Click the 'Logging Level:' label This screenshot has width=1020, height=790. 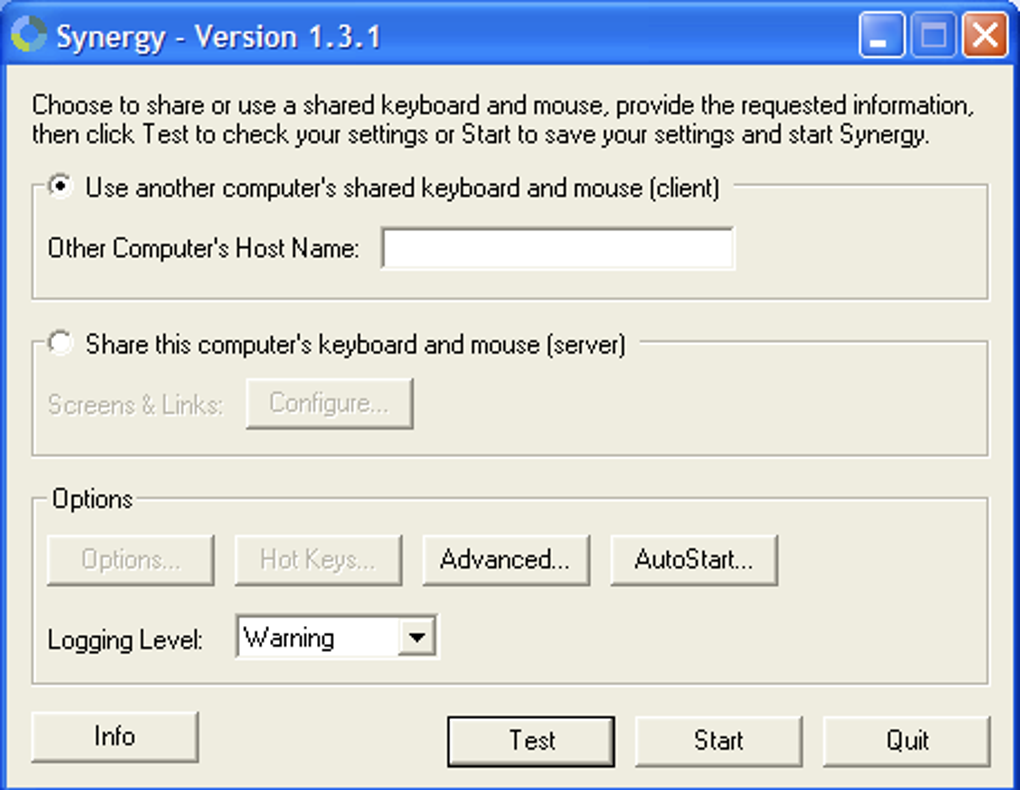click(x=125, y=640)
